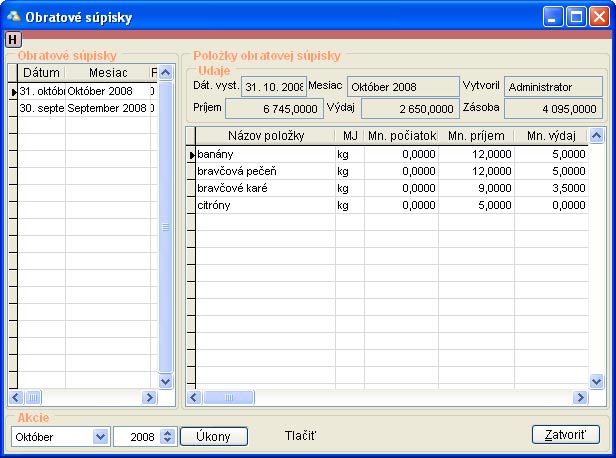The height and width of the screenshot is (458, 616).
Task: Click the Úkony button
Action: [213, 436]
